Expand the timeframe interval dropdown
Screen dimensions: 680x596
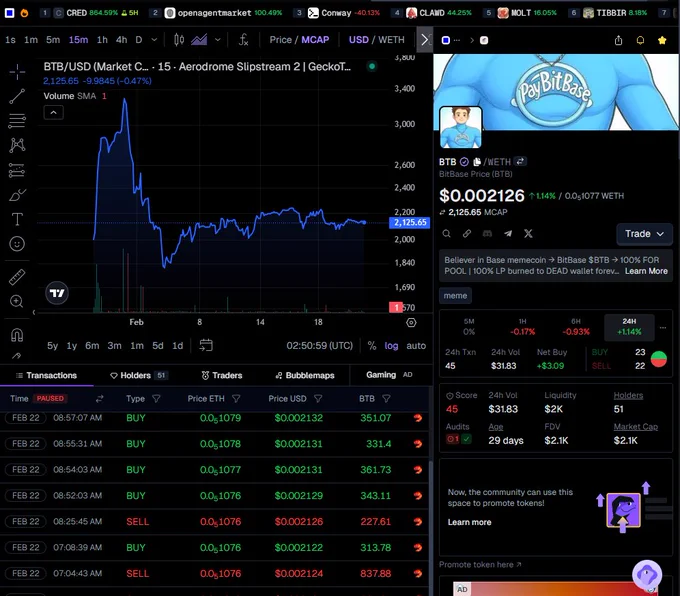point(154,40)
